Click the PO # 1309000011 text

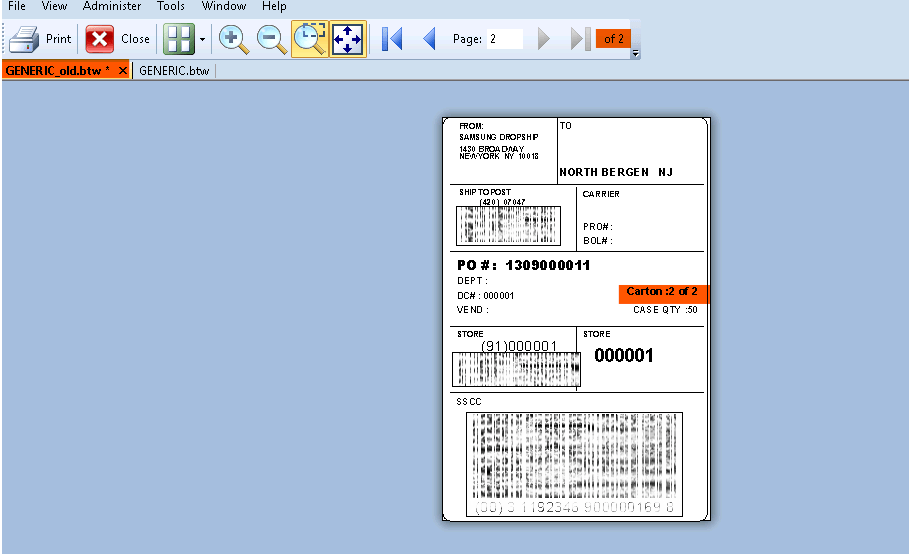click(523, 265)
